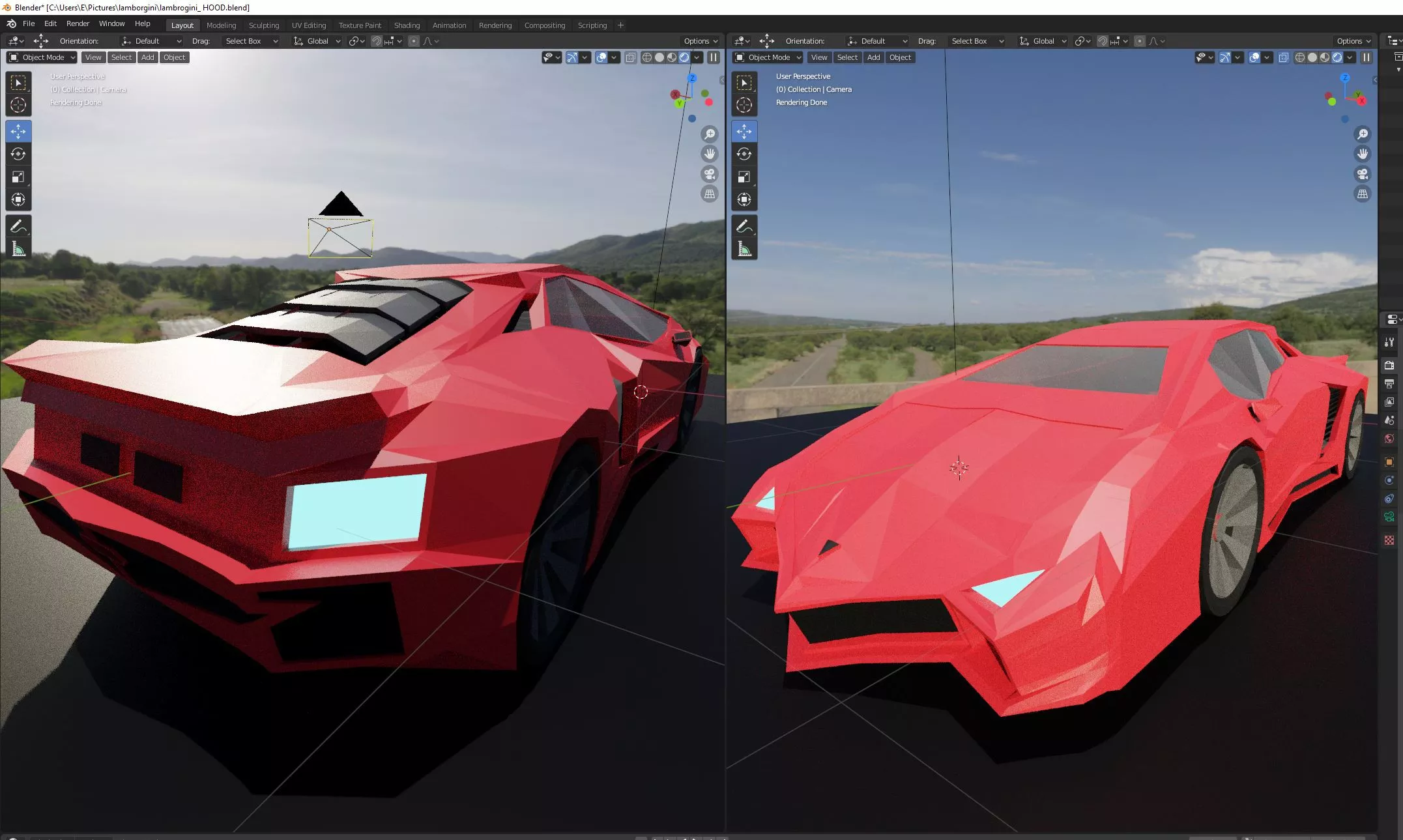The image size is (1403, 840).
Task: Open the Render menu
Action: [x=78, y=23]
